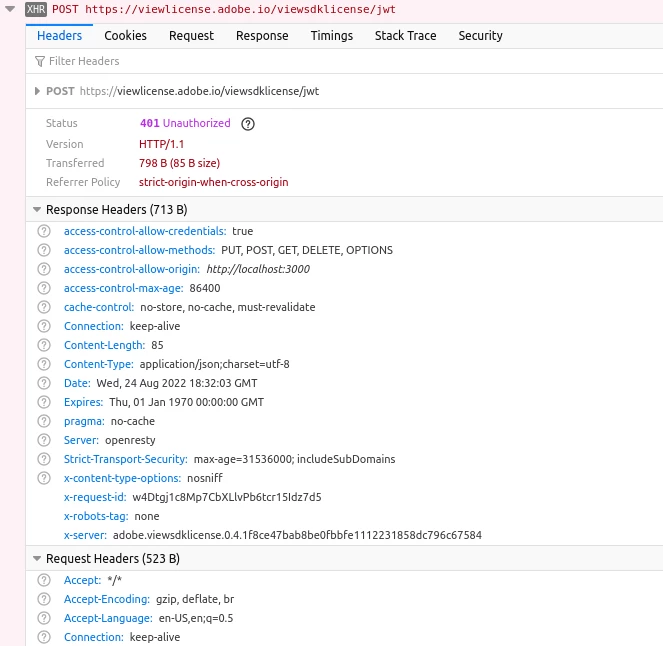Click help icon for request Connection header
Image resolution: width=663 pixels, height=646 pixels.
click(44, 637)
